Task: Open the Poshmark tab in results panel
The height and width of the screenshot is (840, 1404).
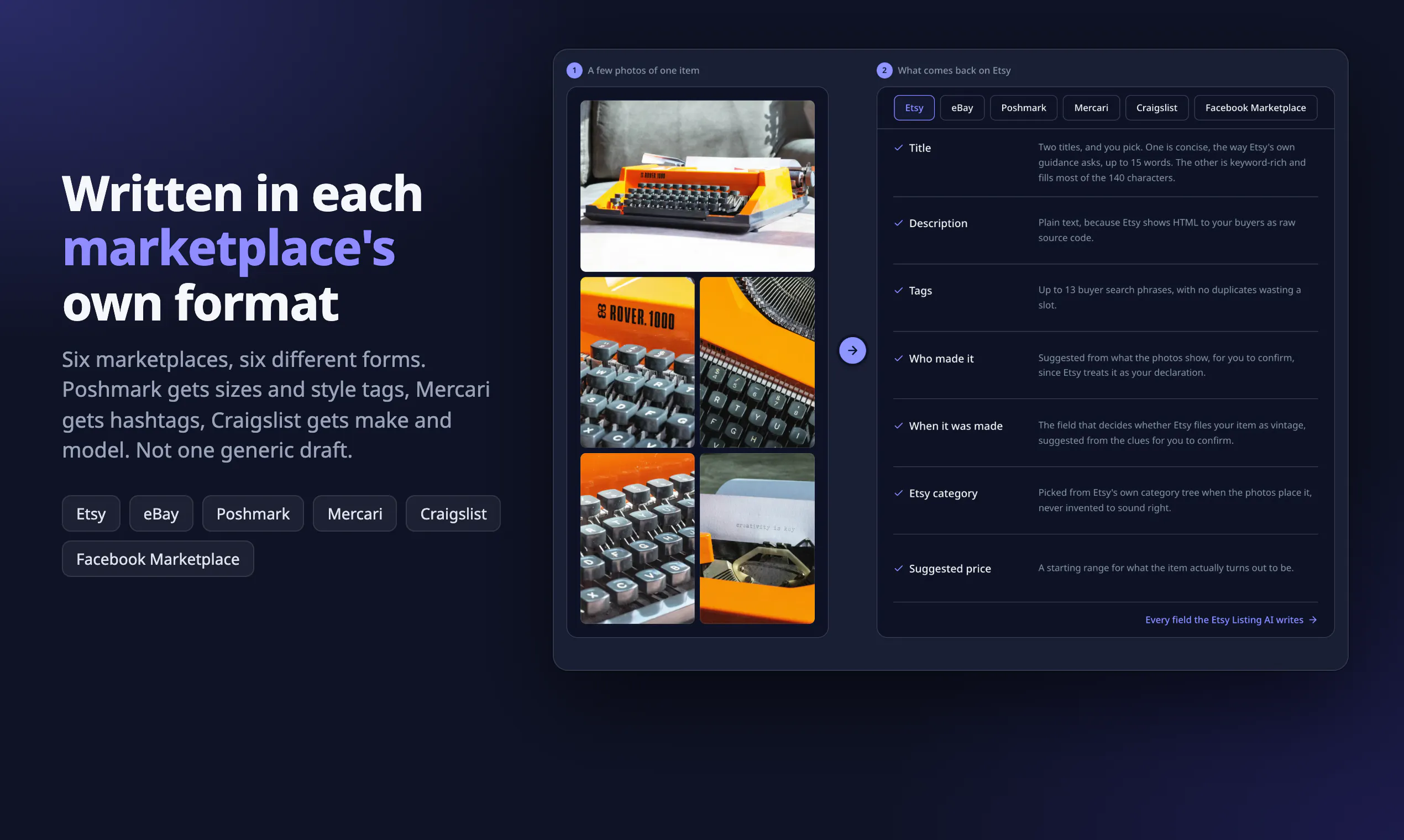Action: pyautogui.click(x=1023, y=108)
